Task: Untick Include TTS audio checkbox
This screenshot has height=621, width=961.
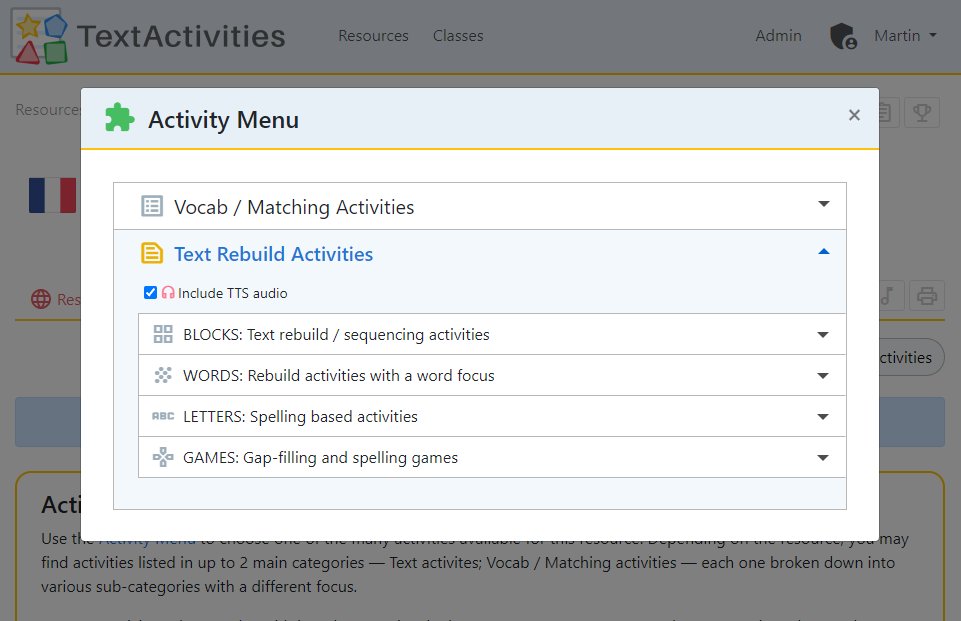Action: (x=150, y=292)
